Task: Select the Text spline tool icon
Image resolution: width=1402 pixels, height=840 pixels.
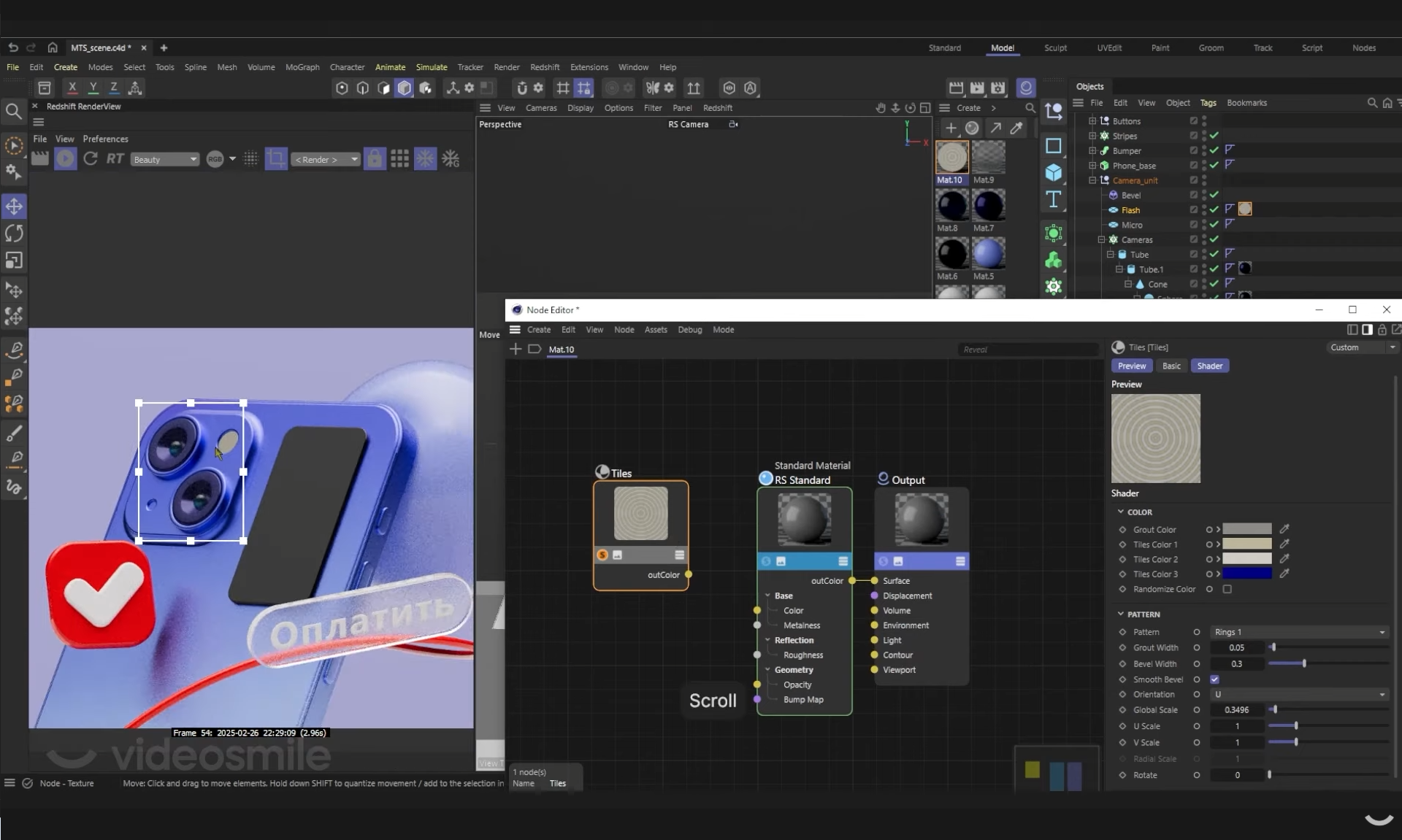Action: coord(1053,199)
